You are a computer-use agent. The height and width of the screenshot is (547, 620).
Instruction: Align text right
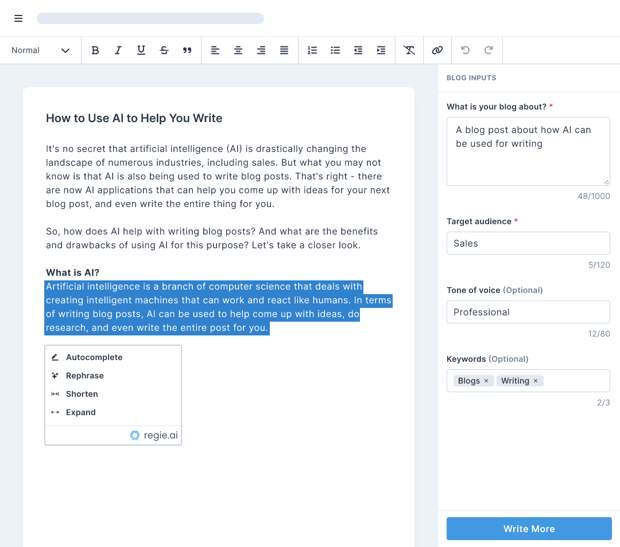pyautogui.click(x=261, y=50)
